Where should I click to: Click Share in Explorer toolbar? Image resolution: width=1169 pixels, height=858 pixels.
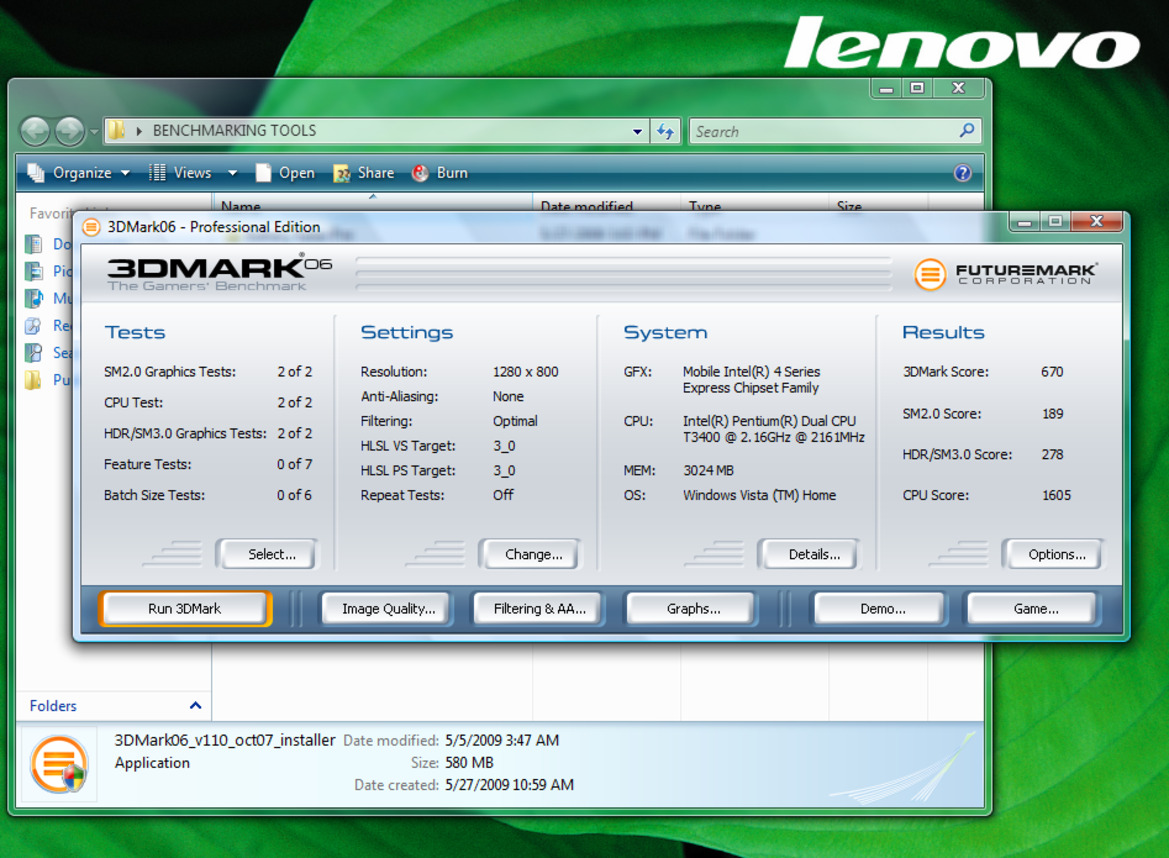click(364, 173)
